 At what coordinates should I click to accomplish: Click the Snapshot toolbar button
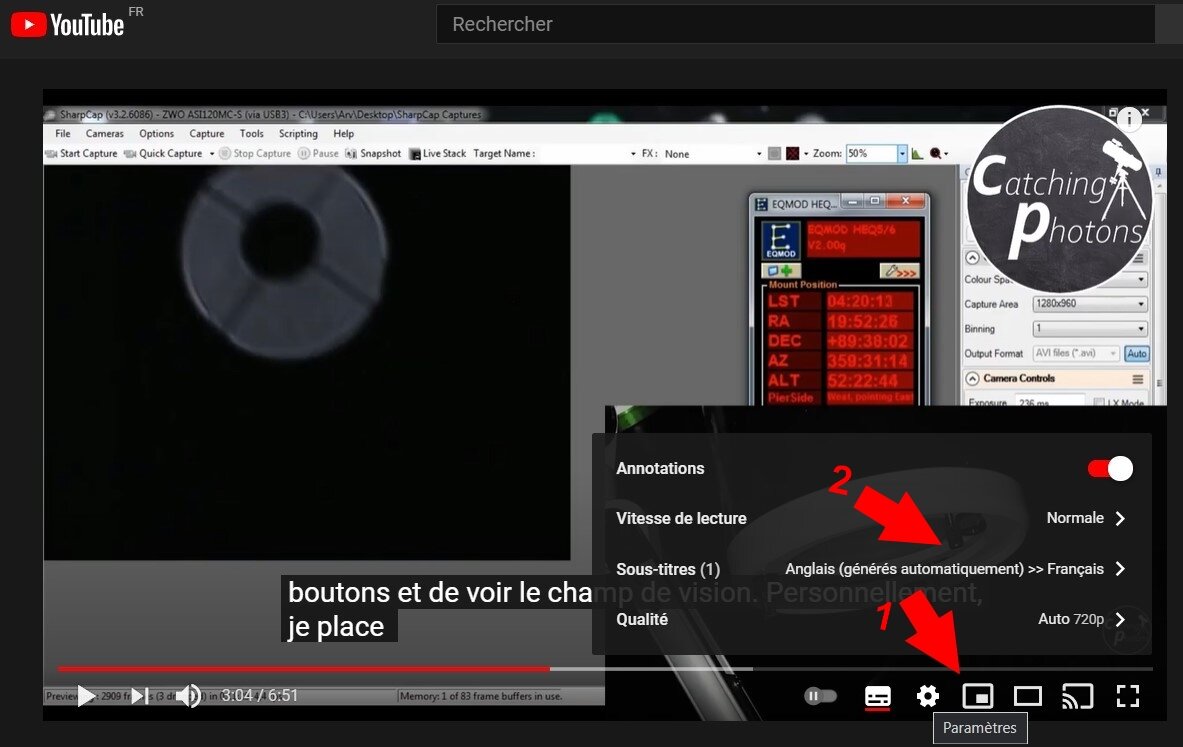373,153
